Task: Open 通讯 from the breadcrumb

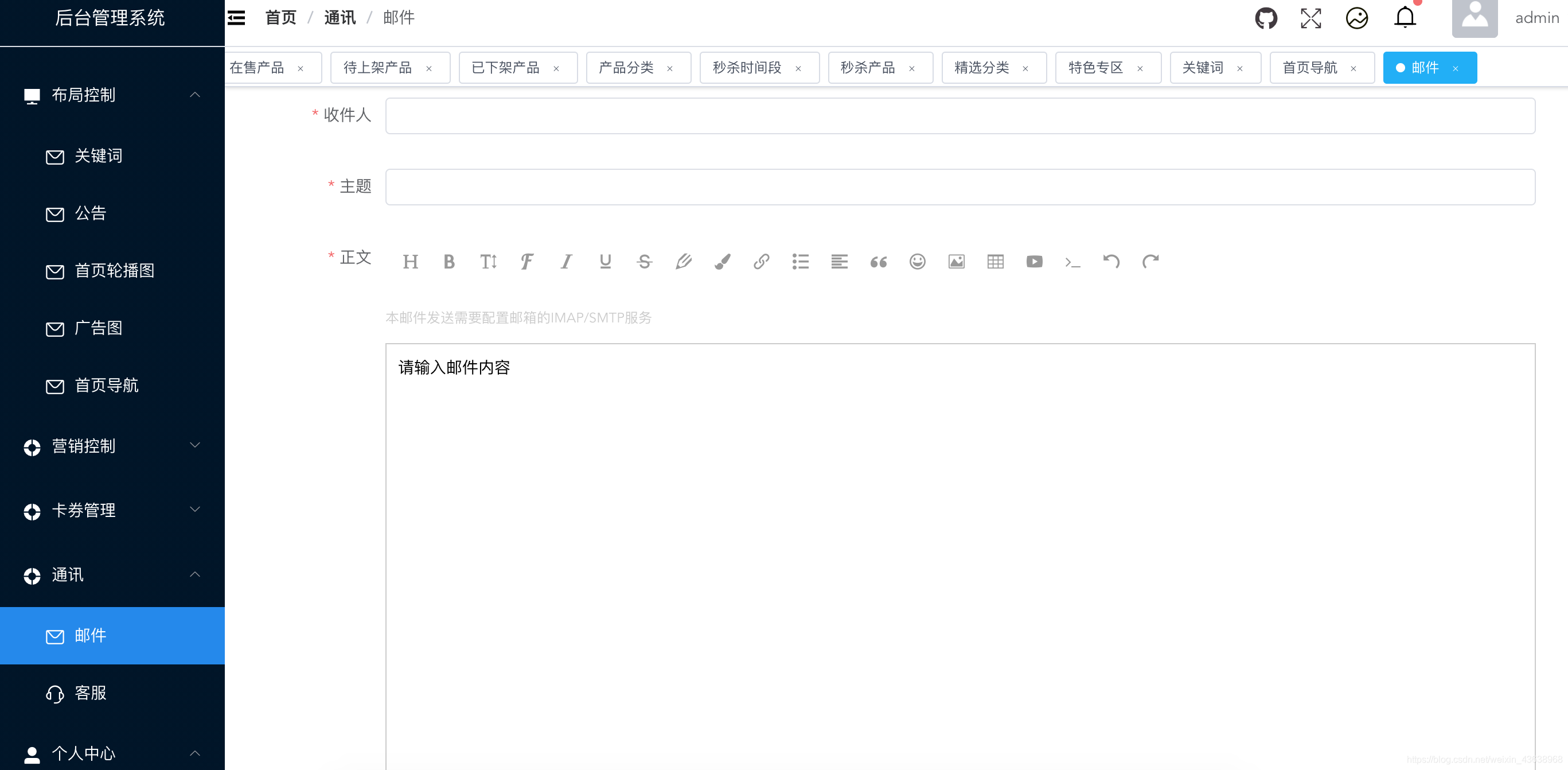Action: pyautogui.click(x=340, y=18)
